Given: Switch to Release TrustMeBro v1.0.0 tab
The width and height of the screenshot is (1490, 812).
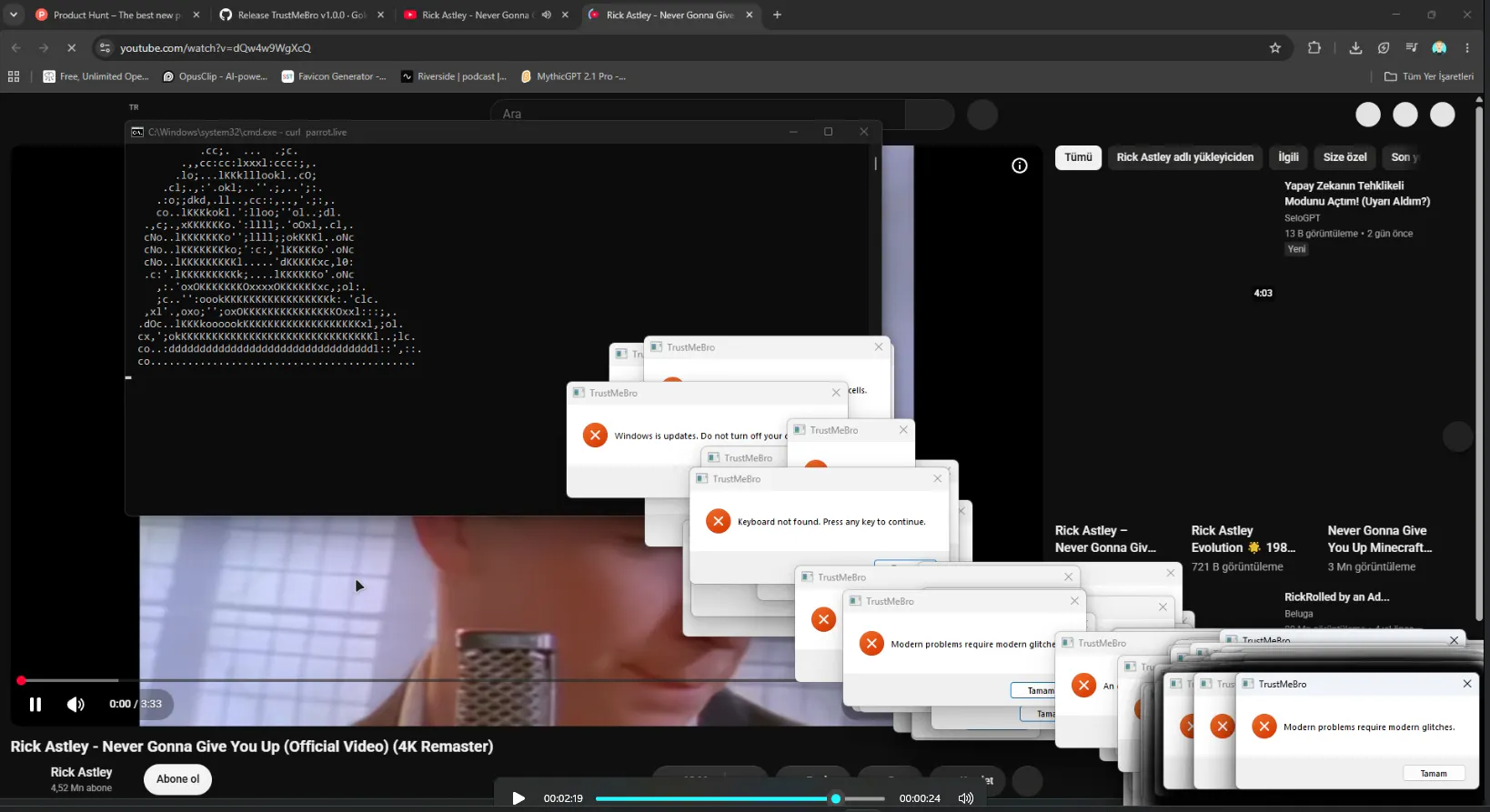Looking at the screenshot, I should coord(301,15).
